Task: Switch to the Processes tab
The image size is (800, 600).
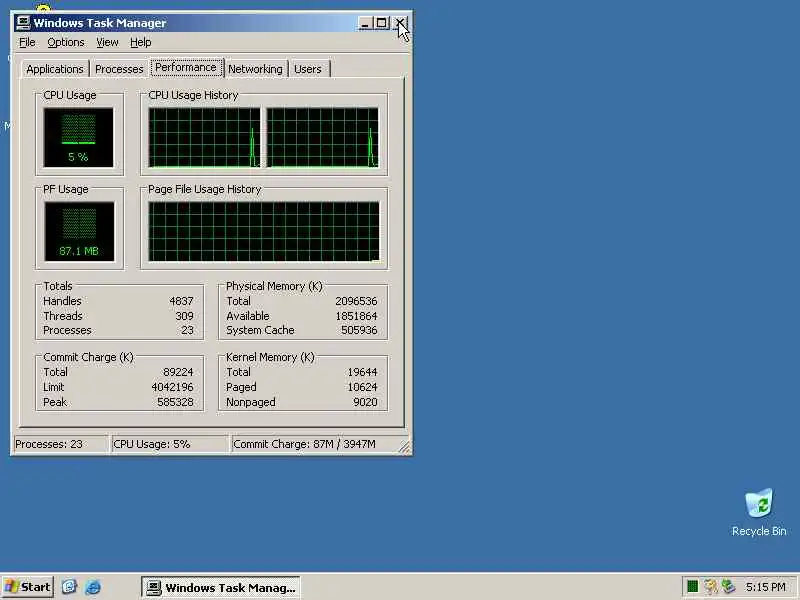Action: [x=119, y=69]
